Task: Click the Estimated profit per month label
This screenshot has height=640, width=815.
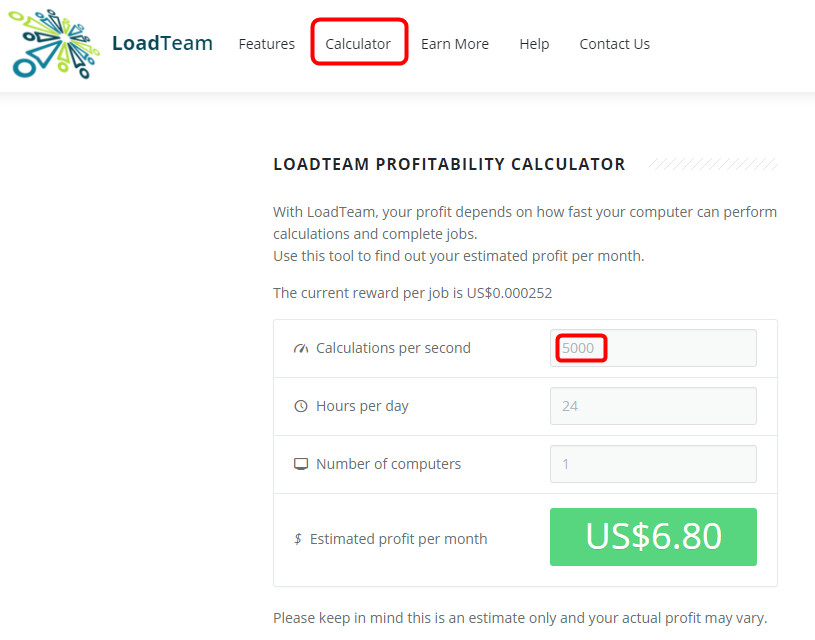Action: pyautogui.click(x=398, y=539)
